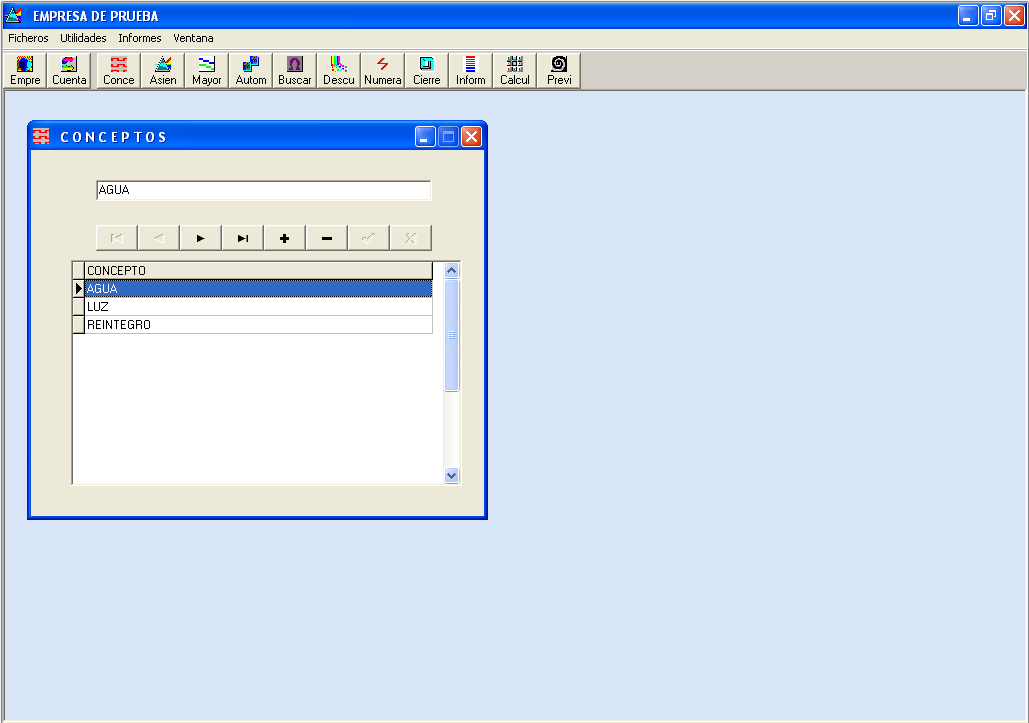
Task: Go to the previous record
Action: 159,238
